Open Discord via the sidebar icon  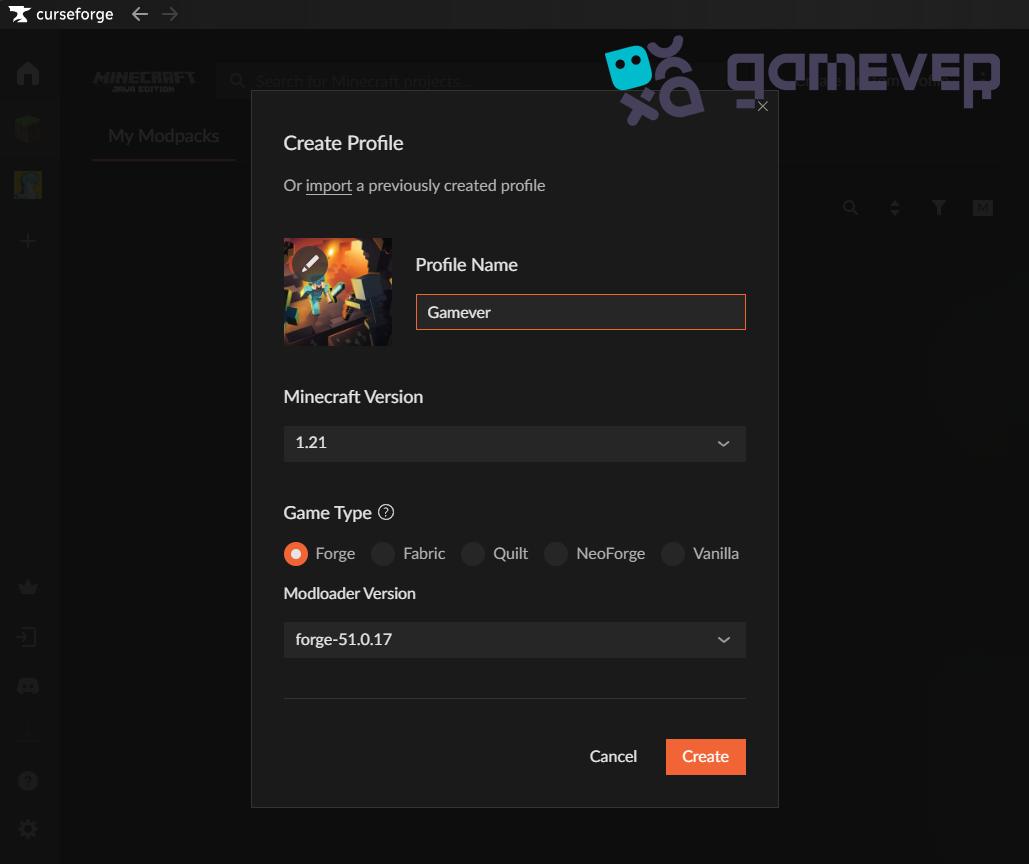(x=27, y=686)
